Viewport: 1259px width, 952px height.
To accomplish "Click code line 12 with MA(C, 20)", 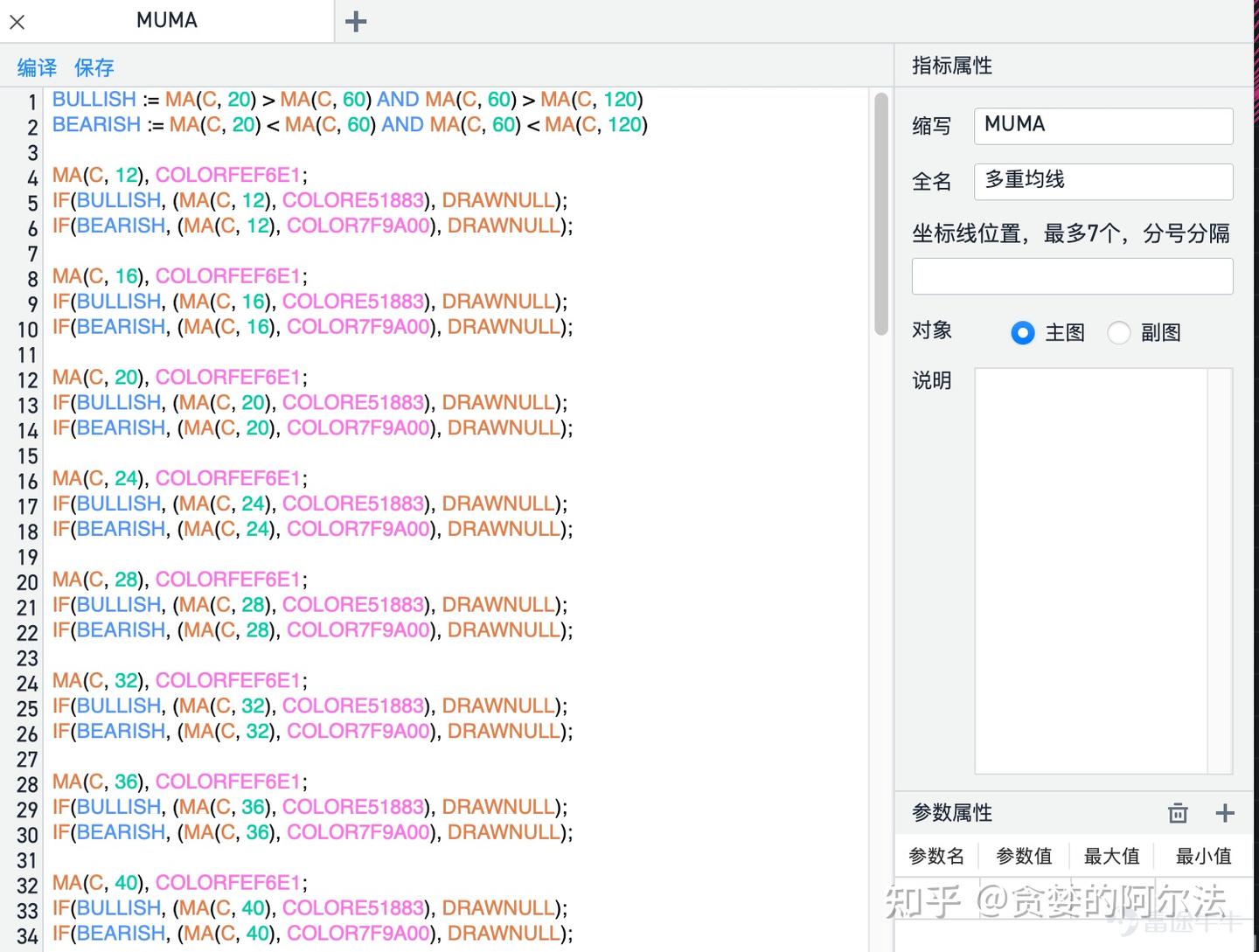I will point(179,379).
